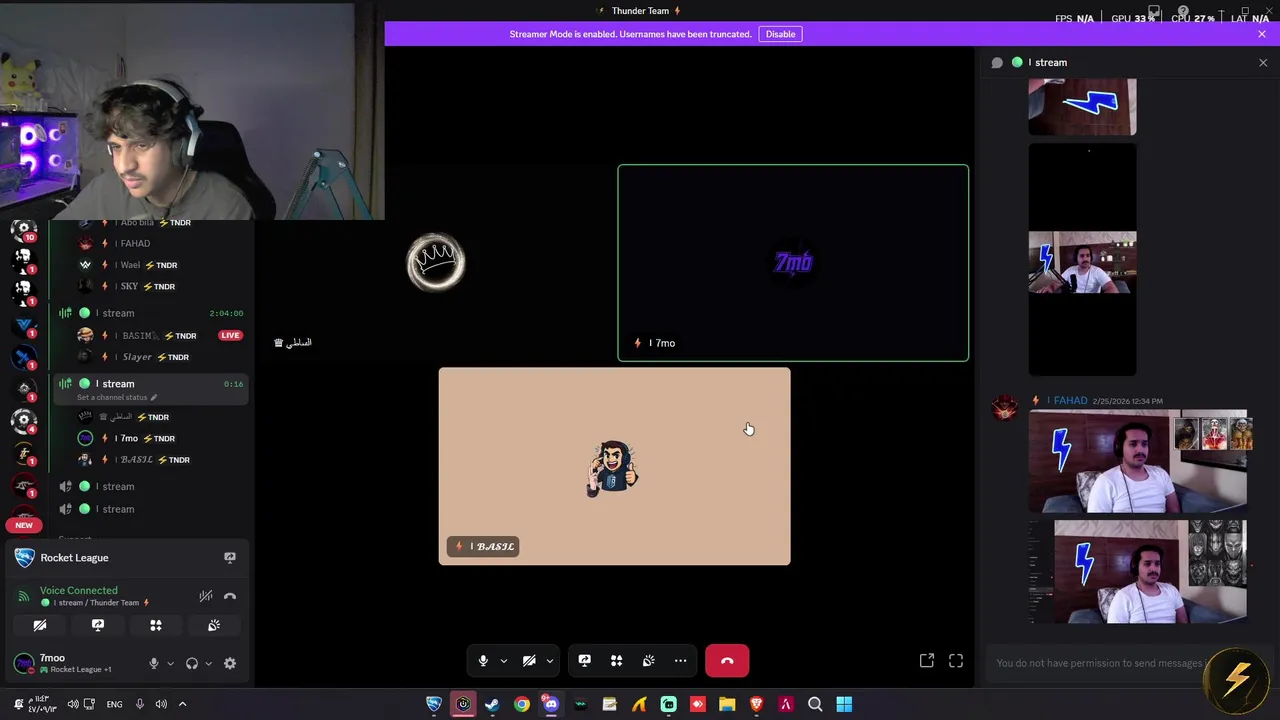Open output device dropdown in user panel
This screenshot has height=720, width=1280.
(x=208, y=663)
